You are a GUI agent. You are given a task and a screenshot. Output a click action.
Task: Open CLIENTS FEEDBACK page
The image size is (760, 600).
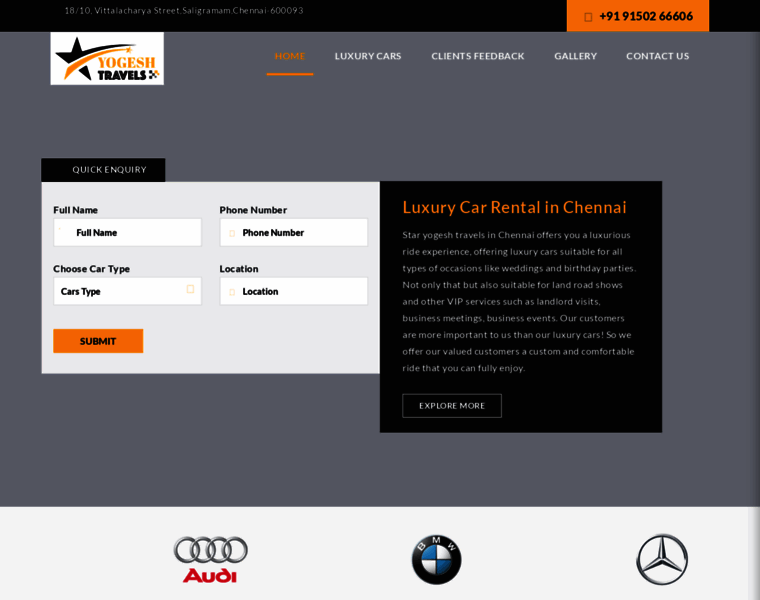pos(478,56)
